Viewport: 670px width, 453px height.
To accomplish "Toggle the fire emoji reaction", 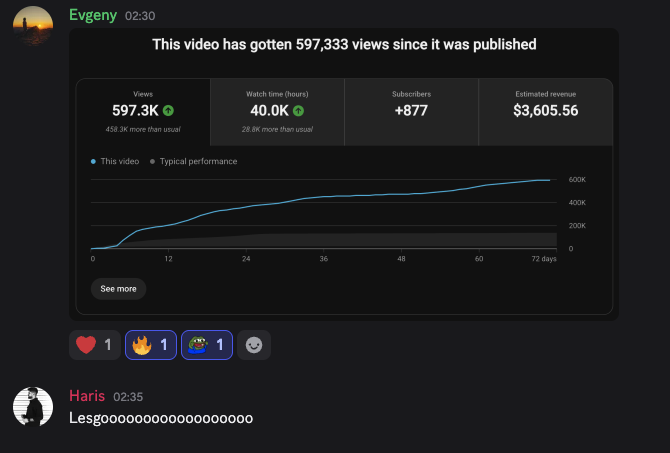I will [151, 345].
